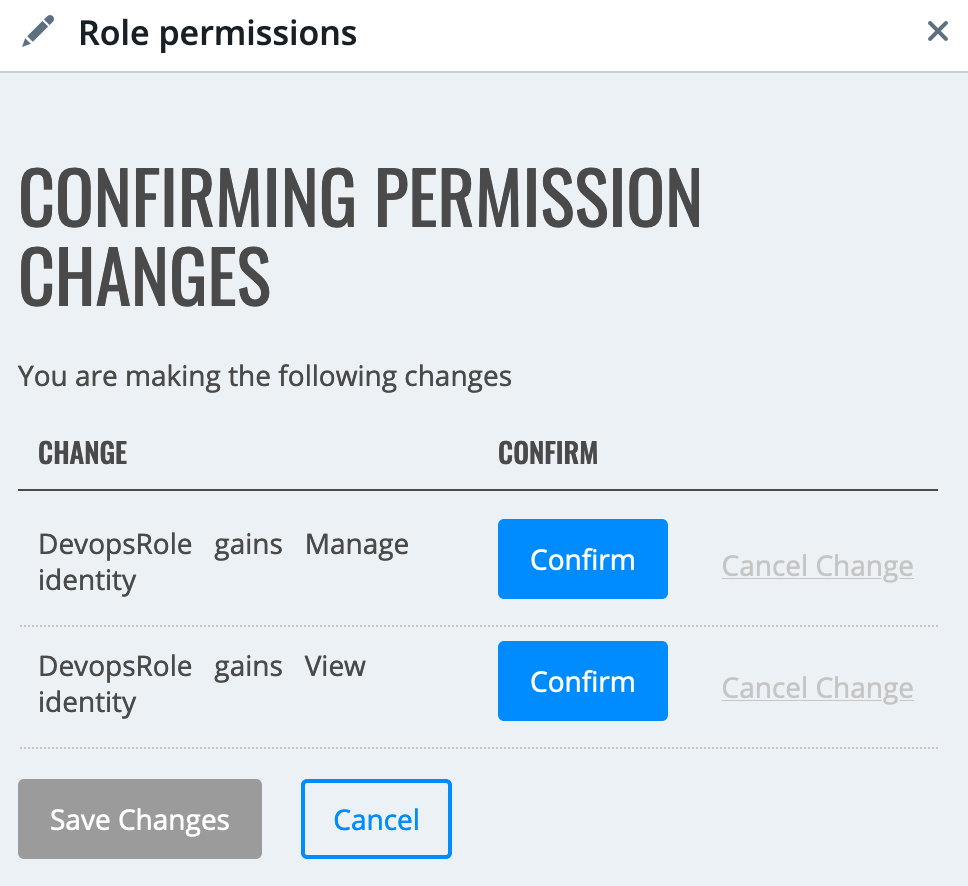Image resolution: width=968 pixels, height=886 pixels.
Task: Click the word View in second change row
Action: tap(335, 667)
